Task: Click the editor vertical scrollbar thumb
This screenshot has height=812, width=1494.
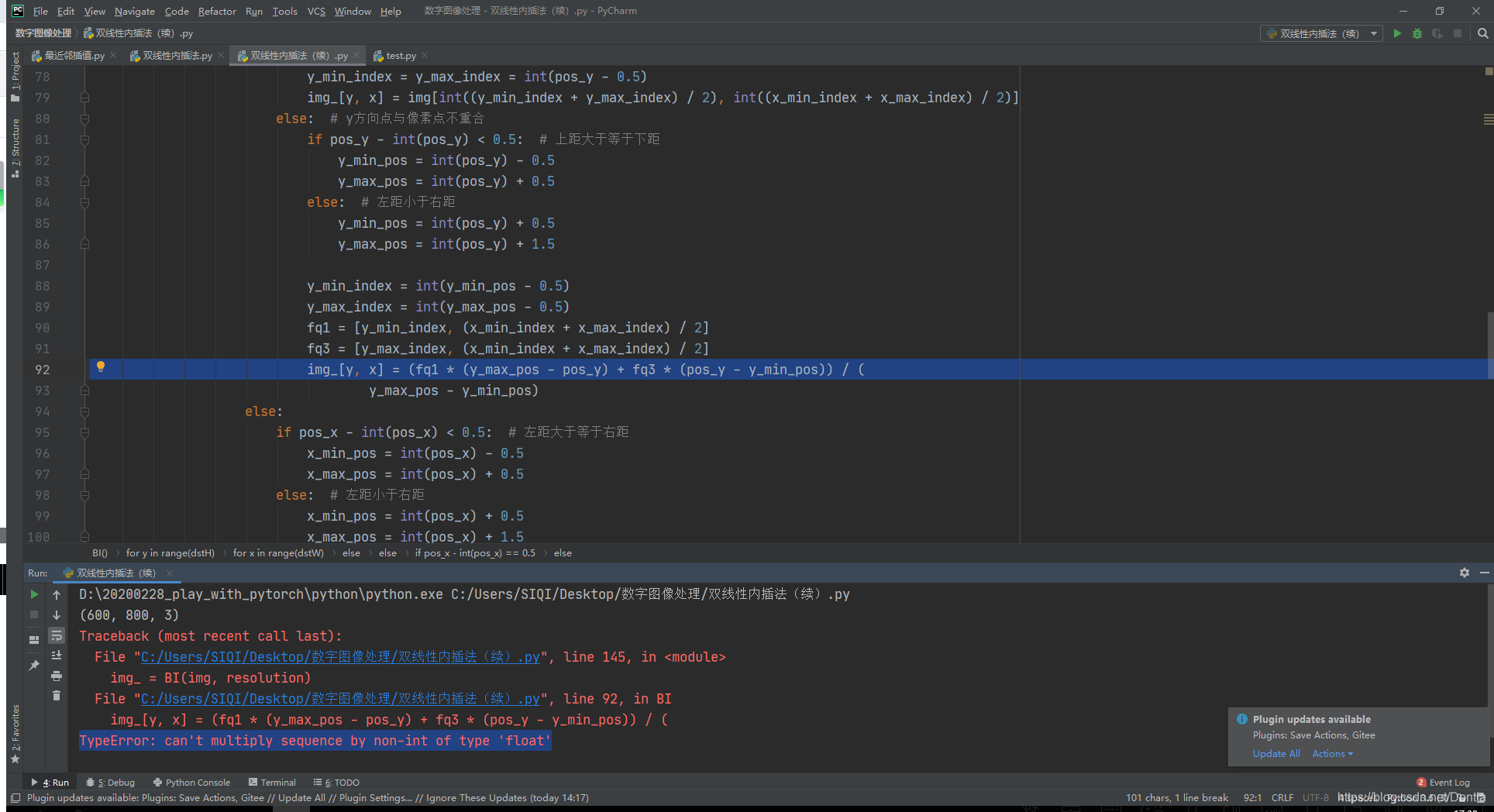Action: tap(1489, 345)
